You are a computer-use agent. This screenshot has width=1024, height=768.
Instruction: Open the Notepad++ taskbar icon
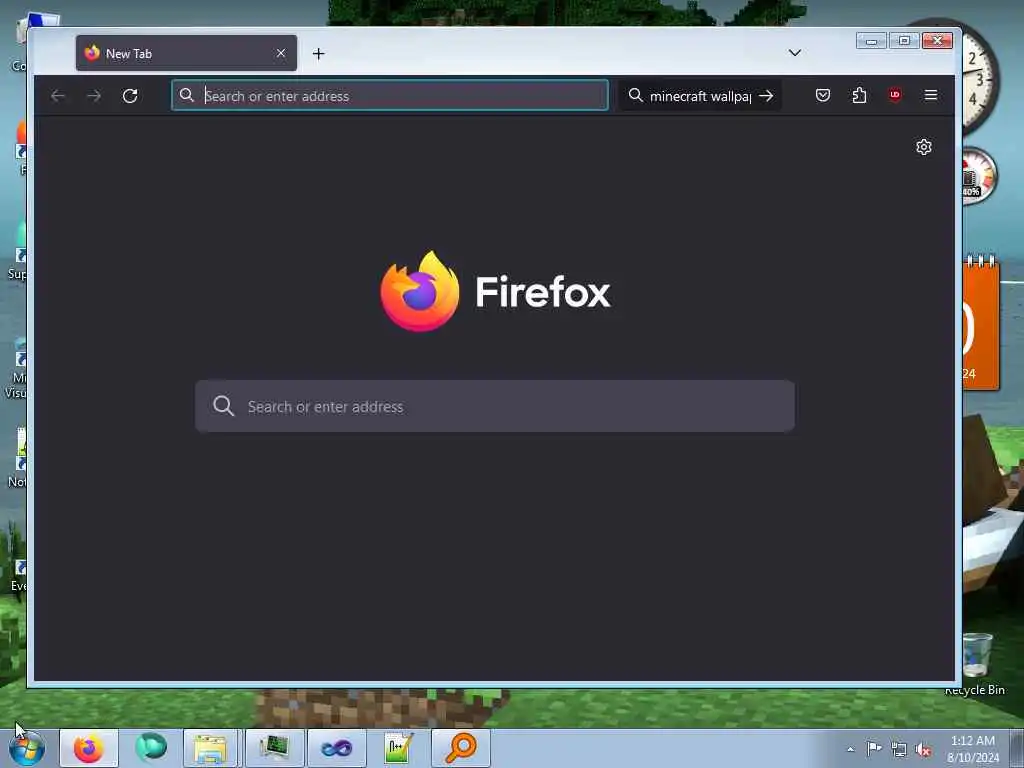pos(398,748)
